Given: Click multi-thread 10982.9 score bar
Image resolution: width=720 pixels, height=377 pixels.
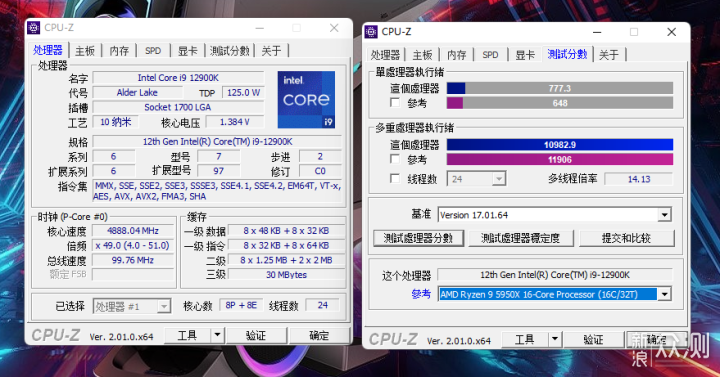Looking at the screenshot, I should click(560, 145).
